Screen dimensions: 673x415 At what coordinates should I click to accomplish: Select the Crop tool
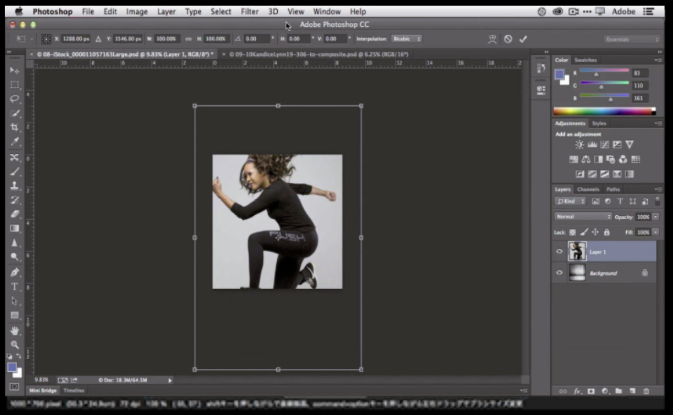coord(15,128)
